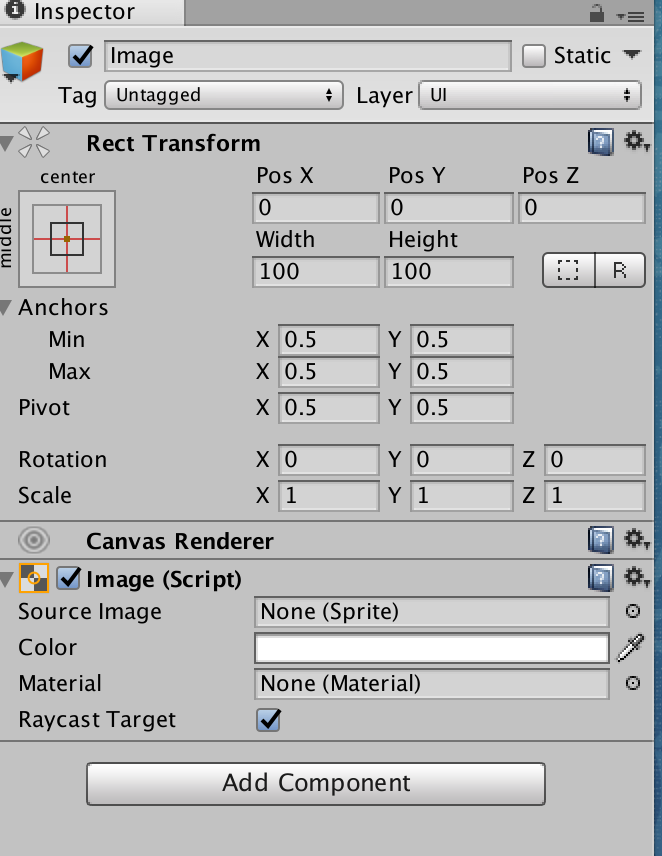Open the Color swatch picker
This screenshot has height=856, width=662.
[432, 648]
